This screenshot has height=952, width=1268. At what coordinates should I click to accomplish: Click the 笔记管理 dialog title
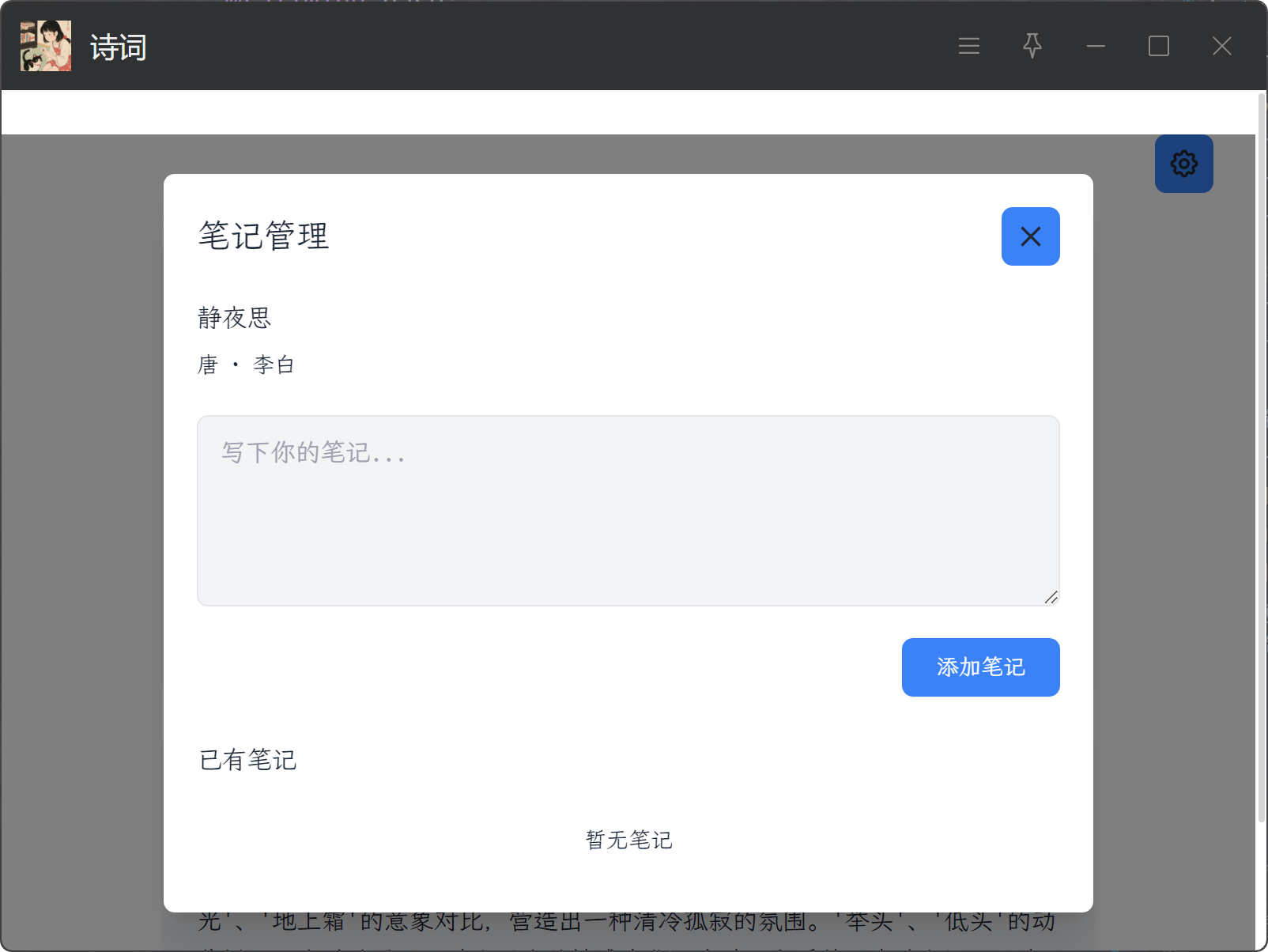(x=264, y=236)
